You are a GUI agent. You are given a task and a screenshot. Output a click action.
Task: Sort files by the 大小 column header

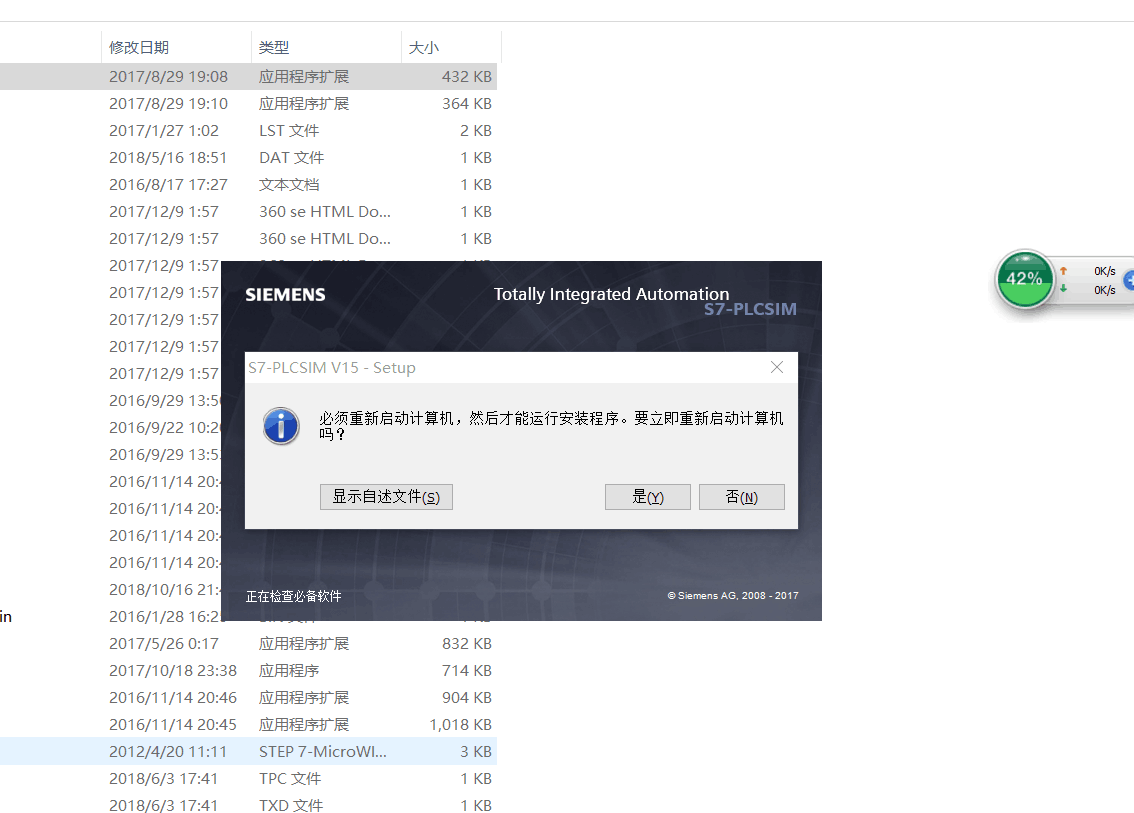[451, 48]
